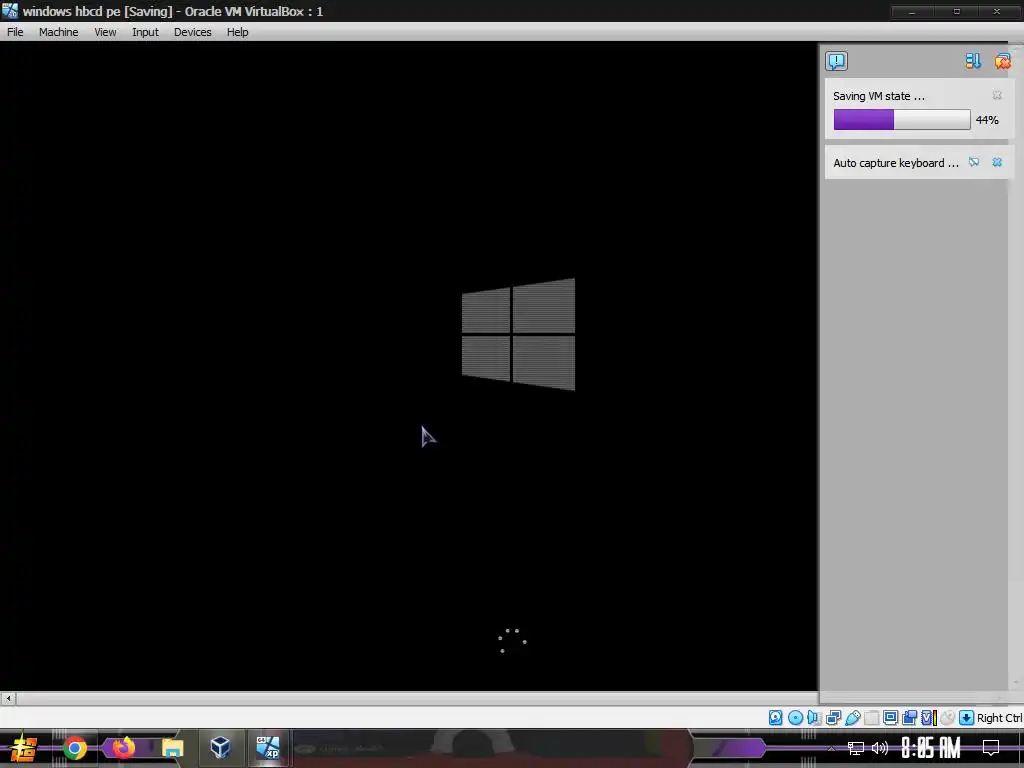Click the shared folders indicator
This screenshot has width=1024, height=768.
coord(871,718)
